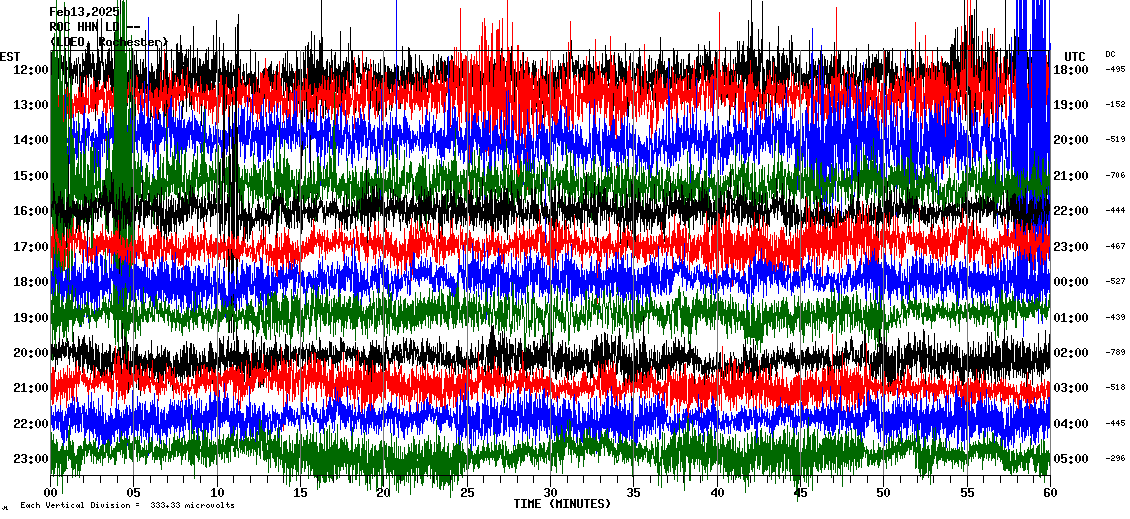Screen dimensions: 1130x519
Task: Pick the -467 DC offset value
Action: [x=1116, y=246]
